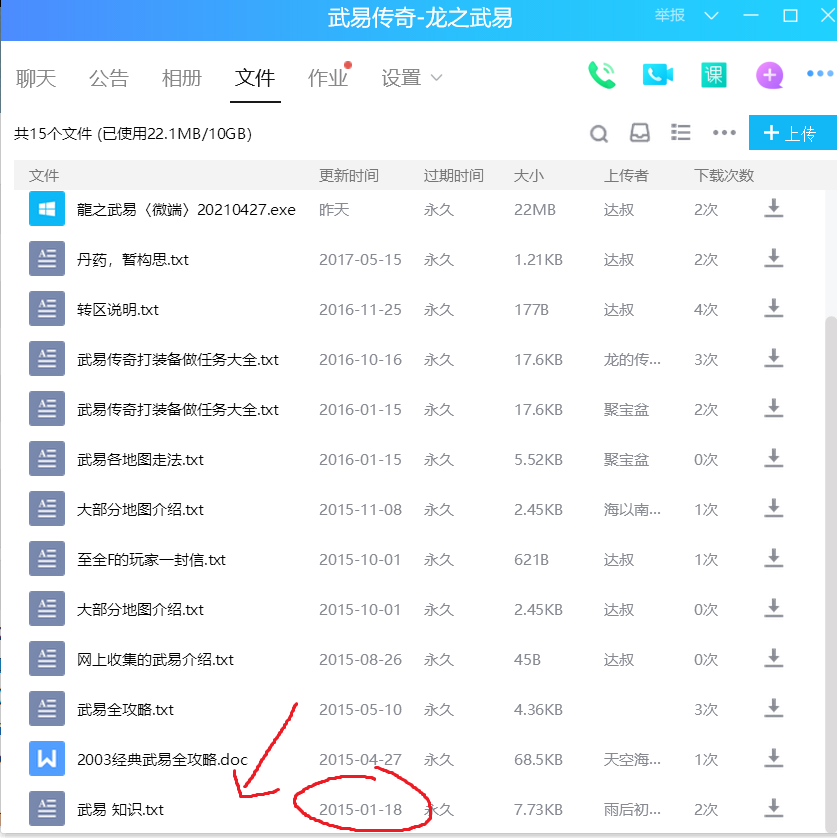Open the green class (课) icon

pos(713,75)
